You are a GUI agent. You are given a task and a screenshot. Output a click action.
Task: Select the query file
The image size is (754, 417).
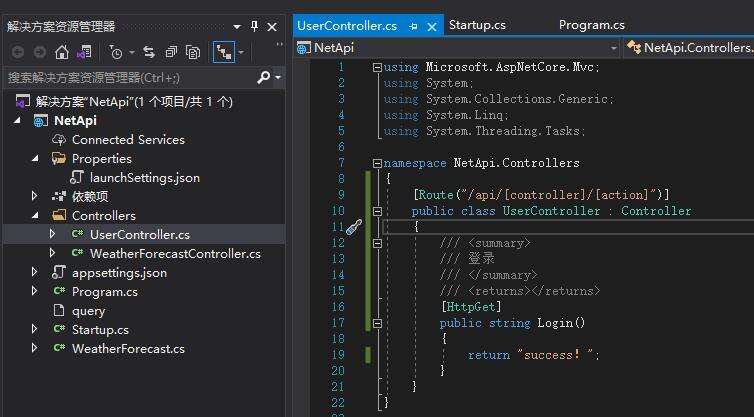point(88,311)
